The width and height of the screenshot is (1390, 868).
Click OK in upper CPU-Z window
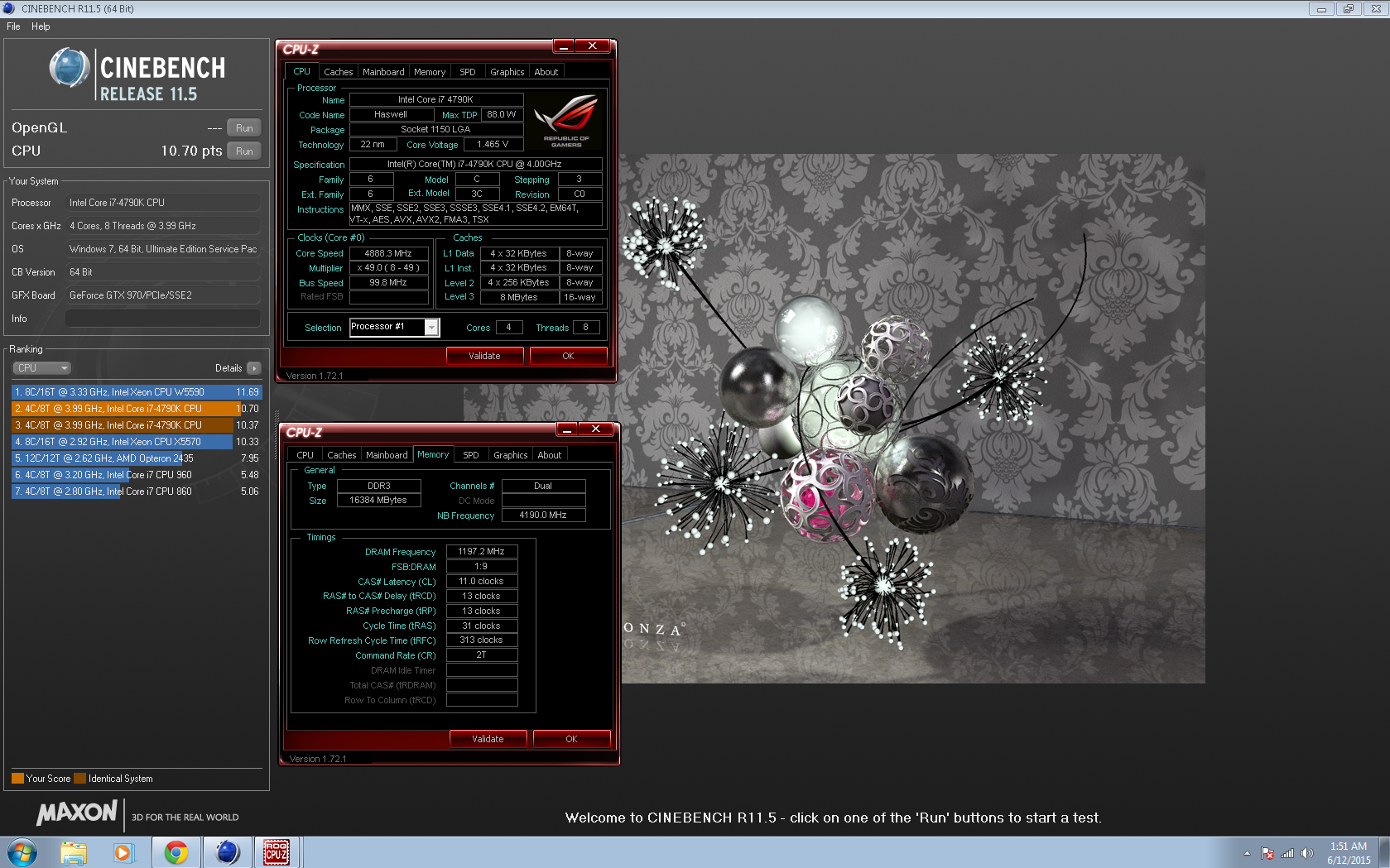tap(568, 356)
